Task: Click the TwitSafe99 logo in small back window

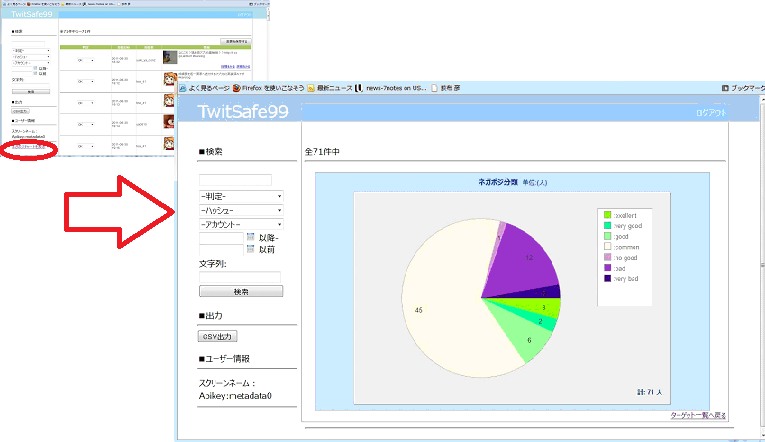Action: coord(32,14)
